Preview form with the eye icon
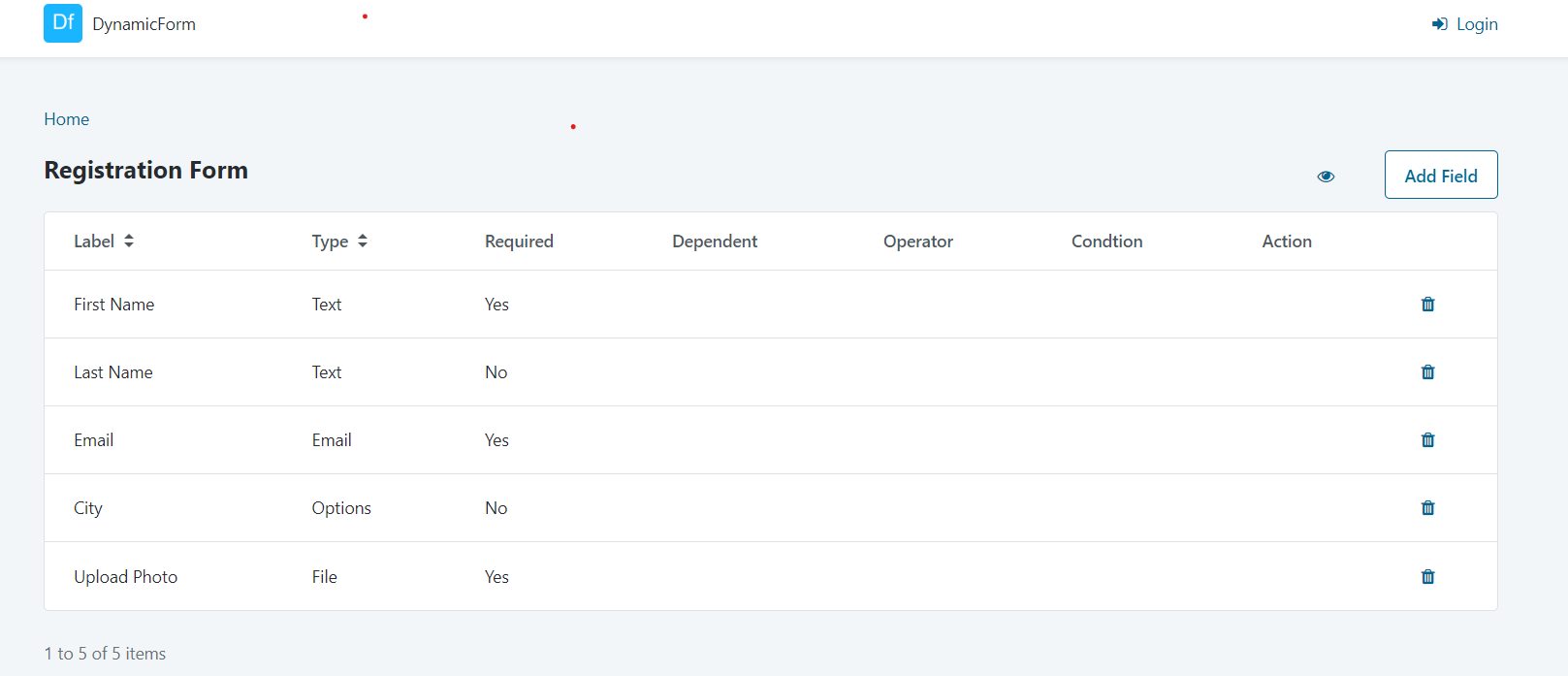Image resolution: width=1568 pixels, height=676 pixels. [x=1326, y=177]
